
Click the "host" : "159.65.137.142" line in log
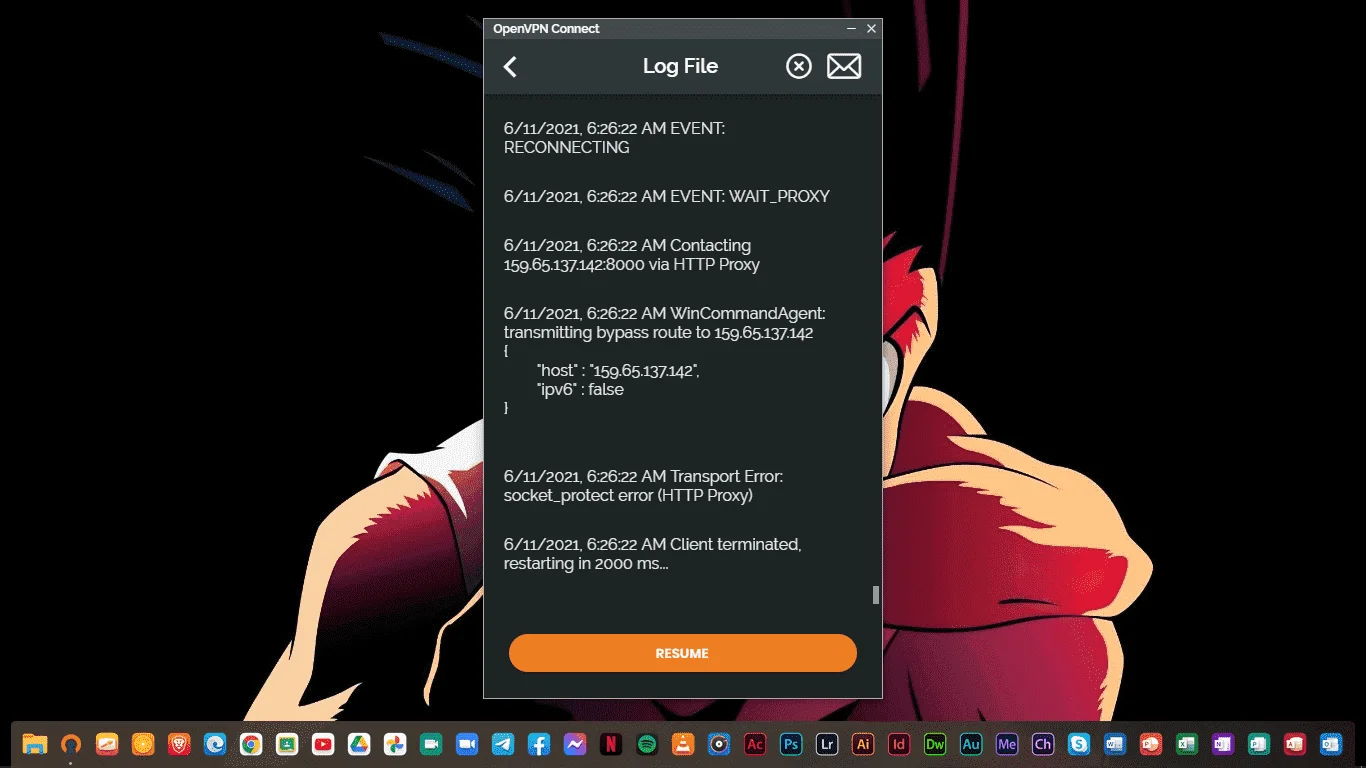click(x=618, y=371)
